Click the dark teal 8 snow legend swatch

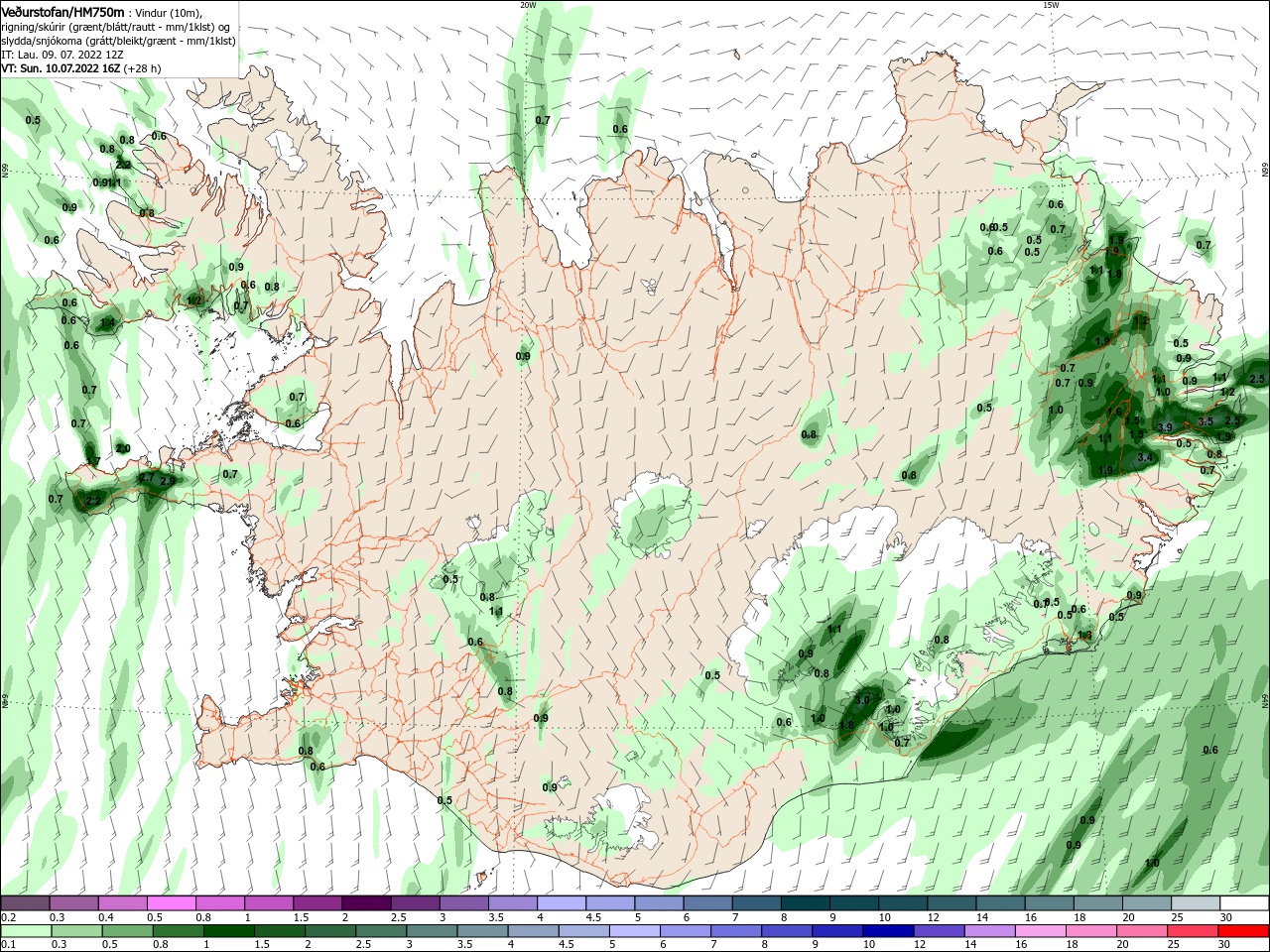(x=804, y=903)
